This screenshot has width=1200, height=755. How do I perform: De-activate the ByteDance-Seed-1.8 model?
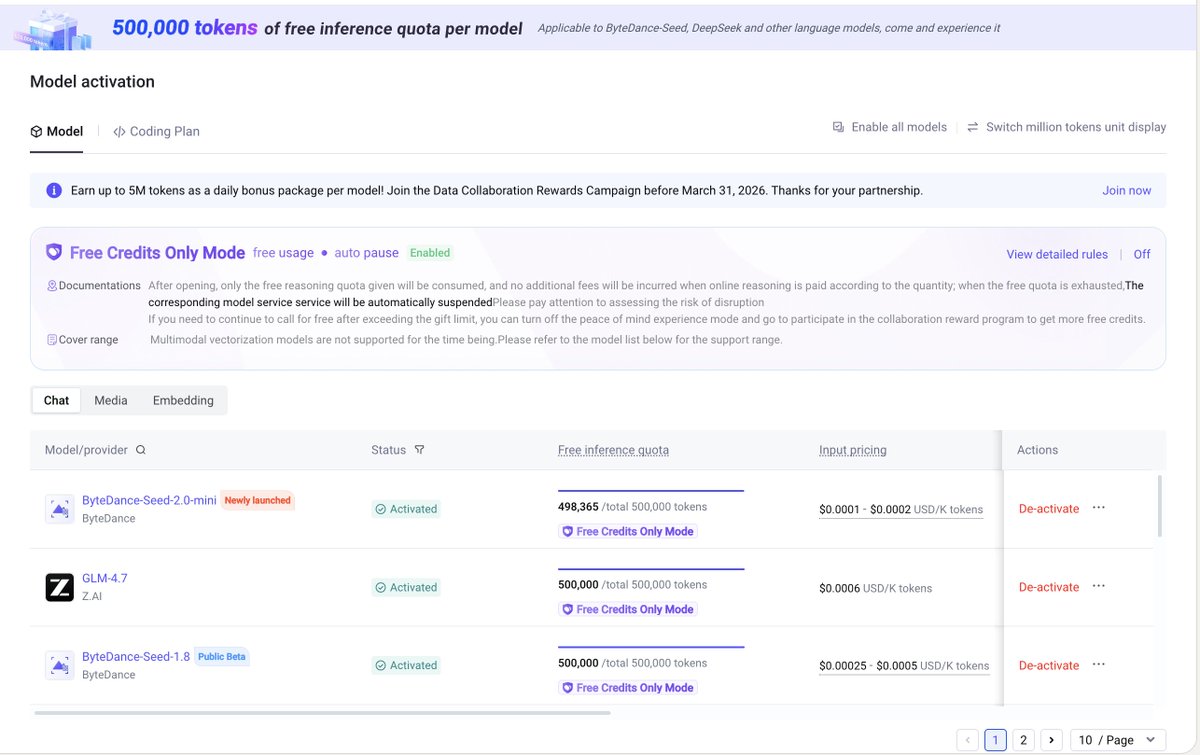pyautogui.click(x=1049, y=665)
